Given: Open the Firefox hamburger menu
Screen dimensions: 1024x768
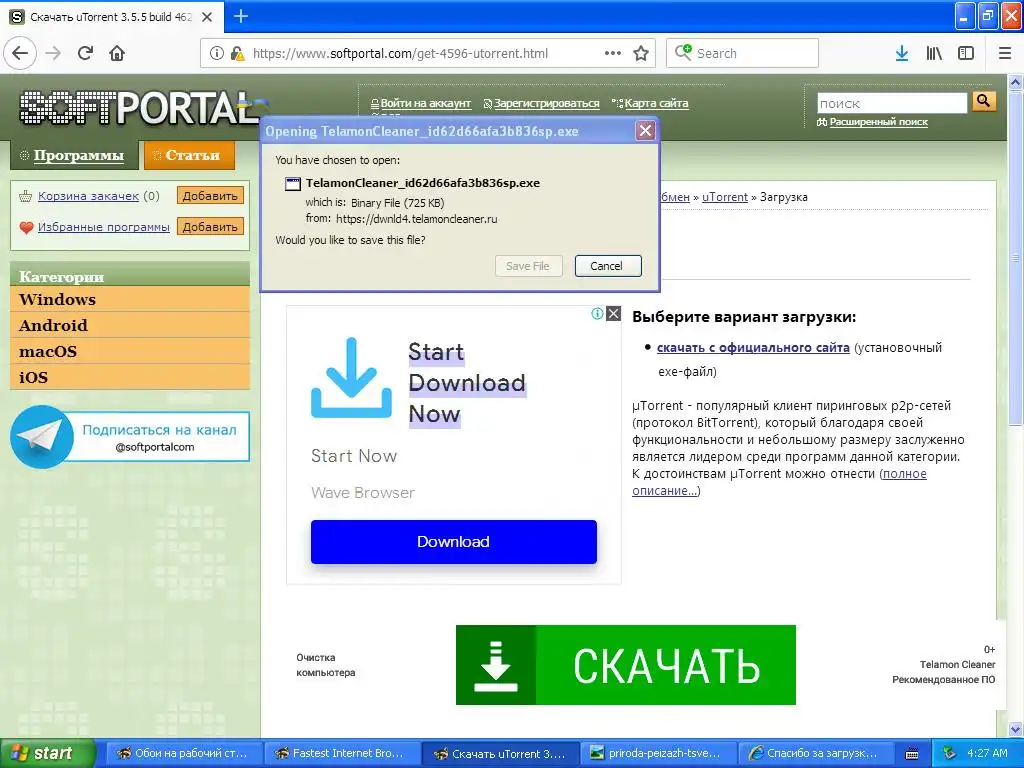Looking at the screenshot, I should (1005, 53).
